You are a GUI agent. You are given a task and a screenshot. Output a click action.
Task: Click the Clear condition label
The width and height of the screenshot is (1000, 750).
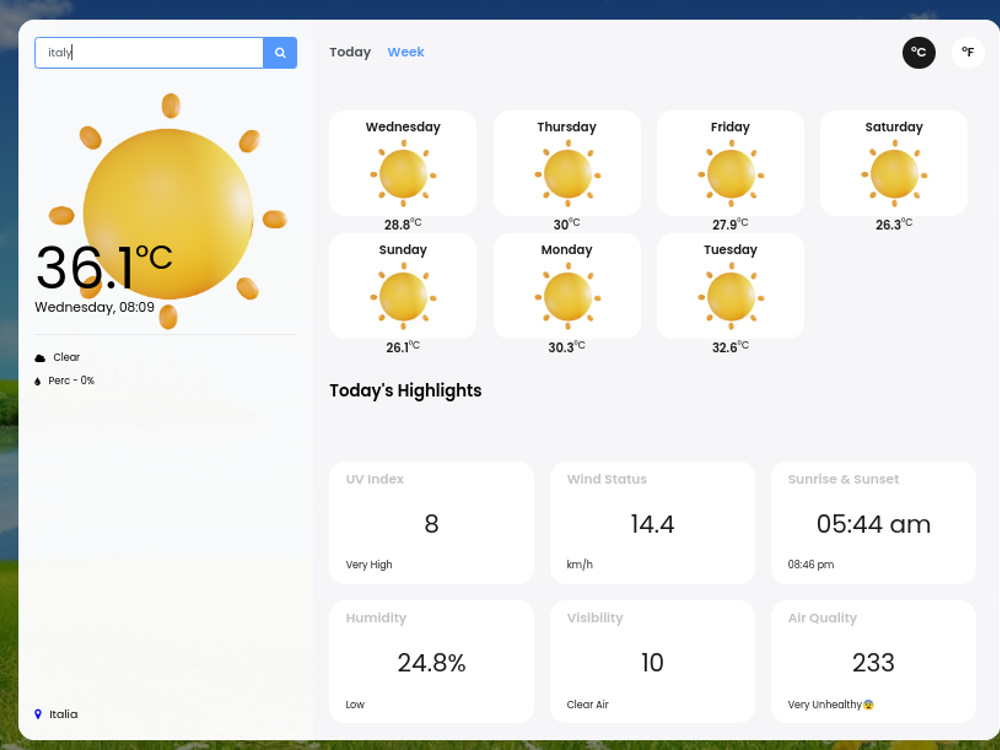click(x=66, y=357)
